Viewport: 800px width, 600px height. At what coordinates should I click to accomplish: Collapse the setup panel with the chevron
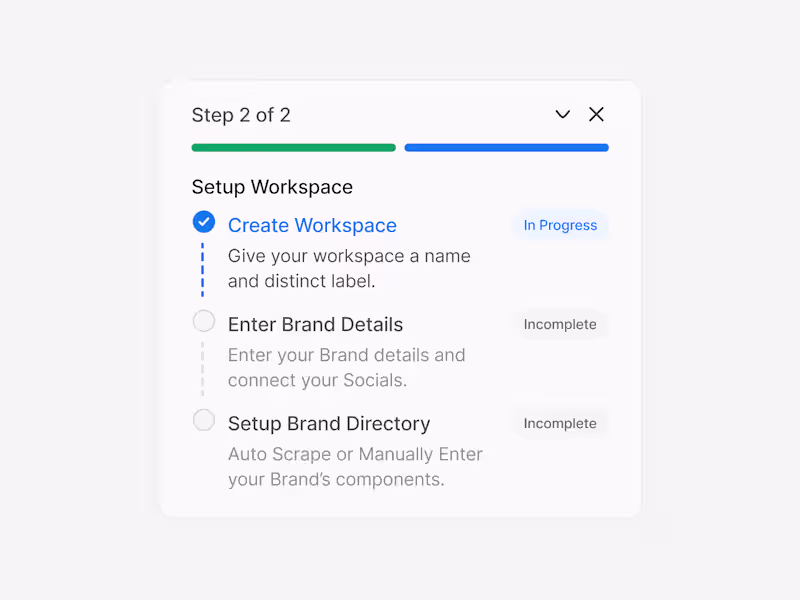(x=563, y=115)
